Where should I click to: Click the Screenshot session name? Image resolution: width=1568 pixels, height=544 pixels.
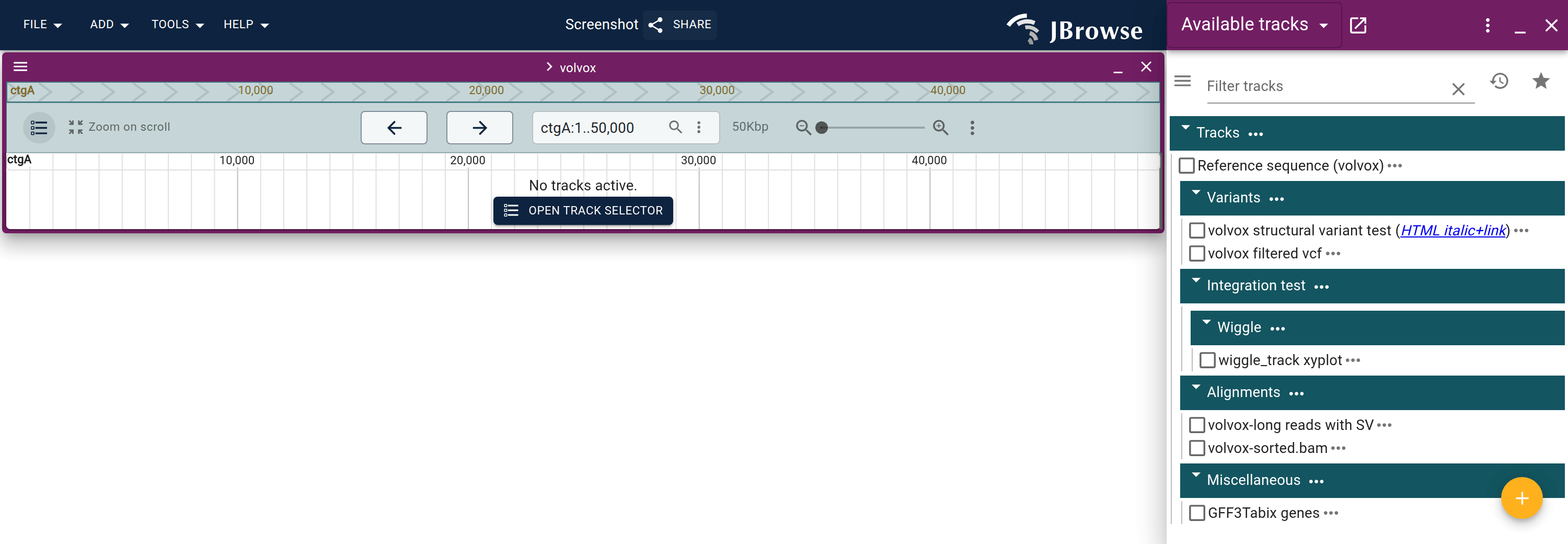[601, 25]
